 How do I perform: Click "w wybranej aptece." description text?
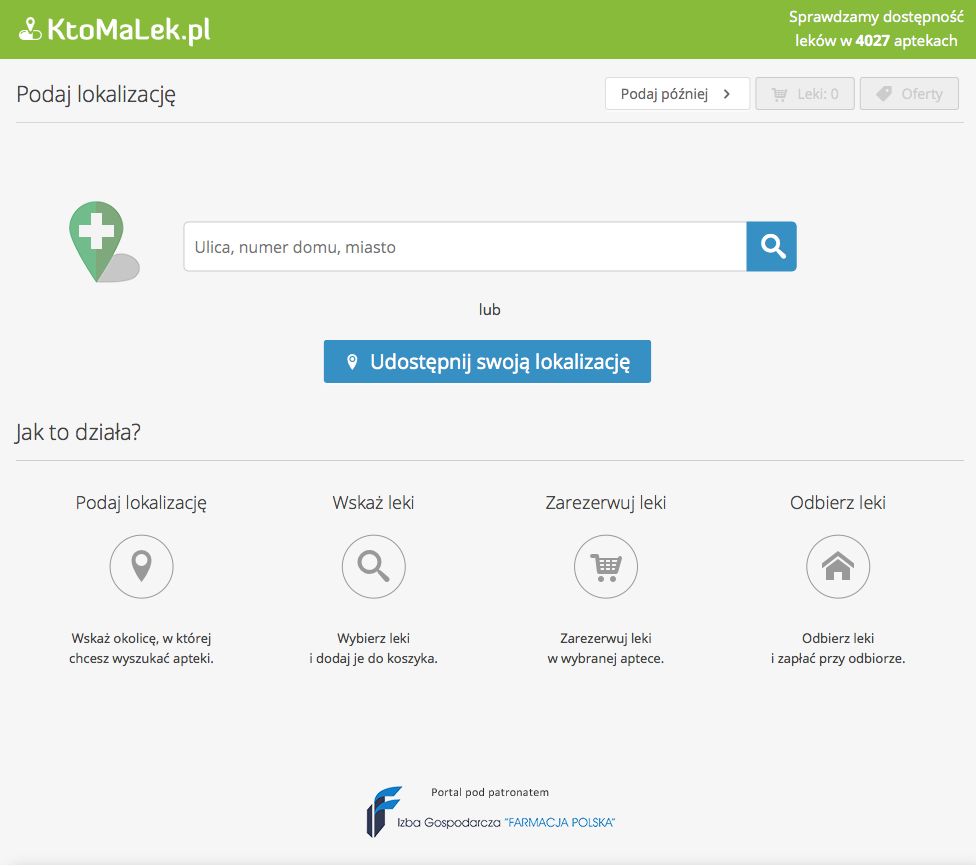point(606,658)
